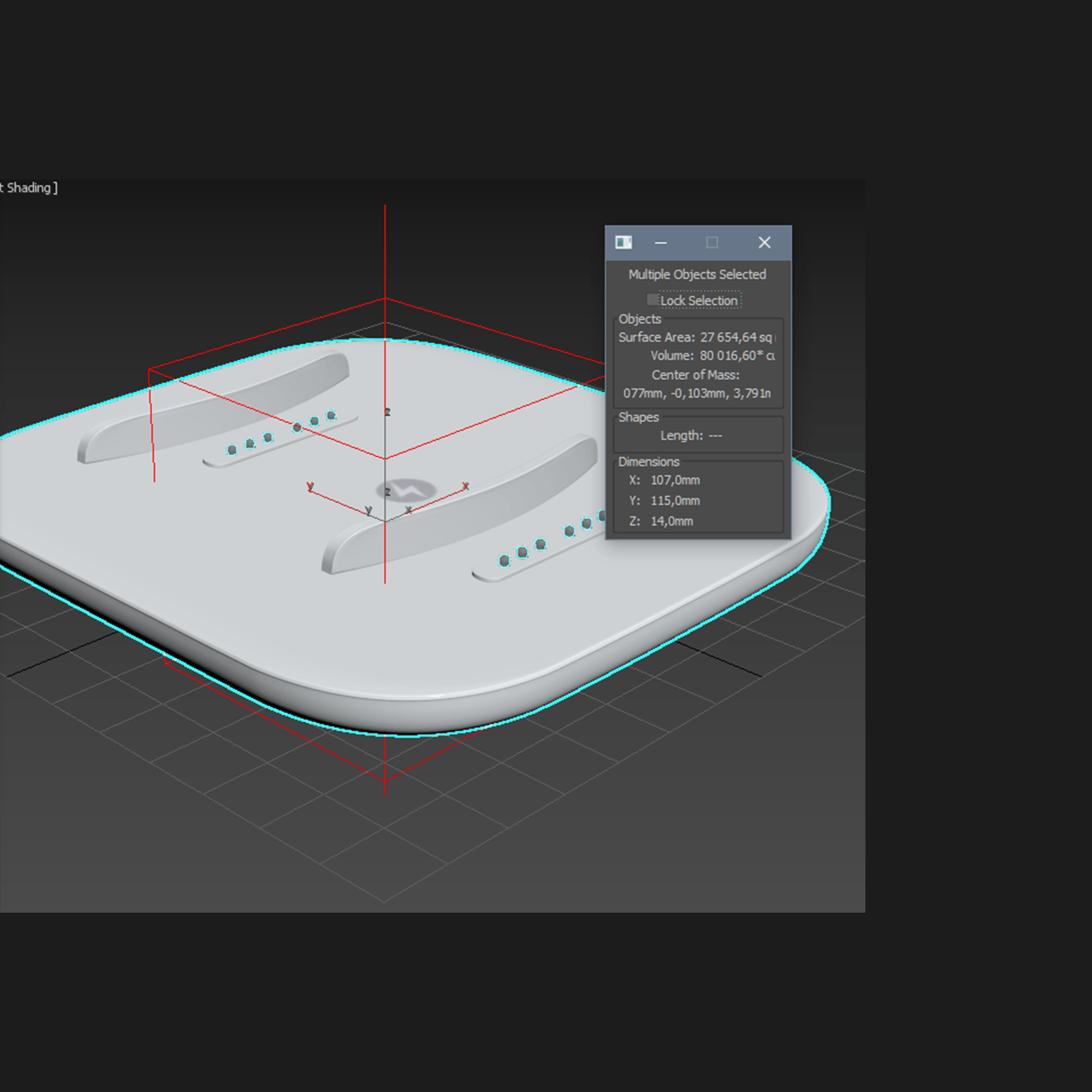
Task: Toggle the Lock Selection checkbox
Action: point(653,300)
